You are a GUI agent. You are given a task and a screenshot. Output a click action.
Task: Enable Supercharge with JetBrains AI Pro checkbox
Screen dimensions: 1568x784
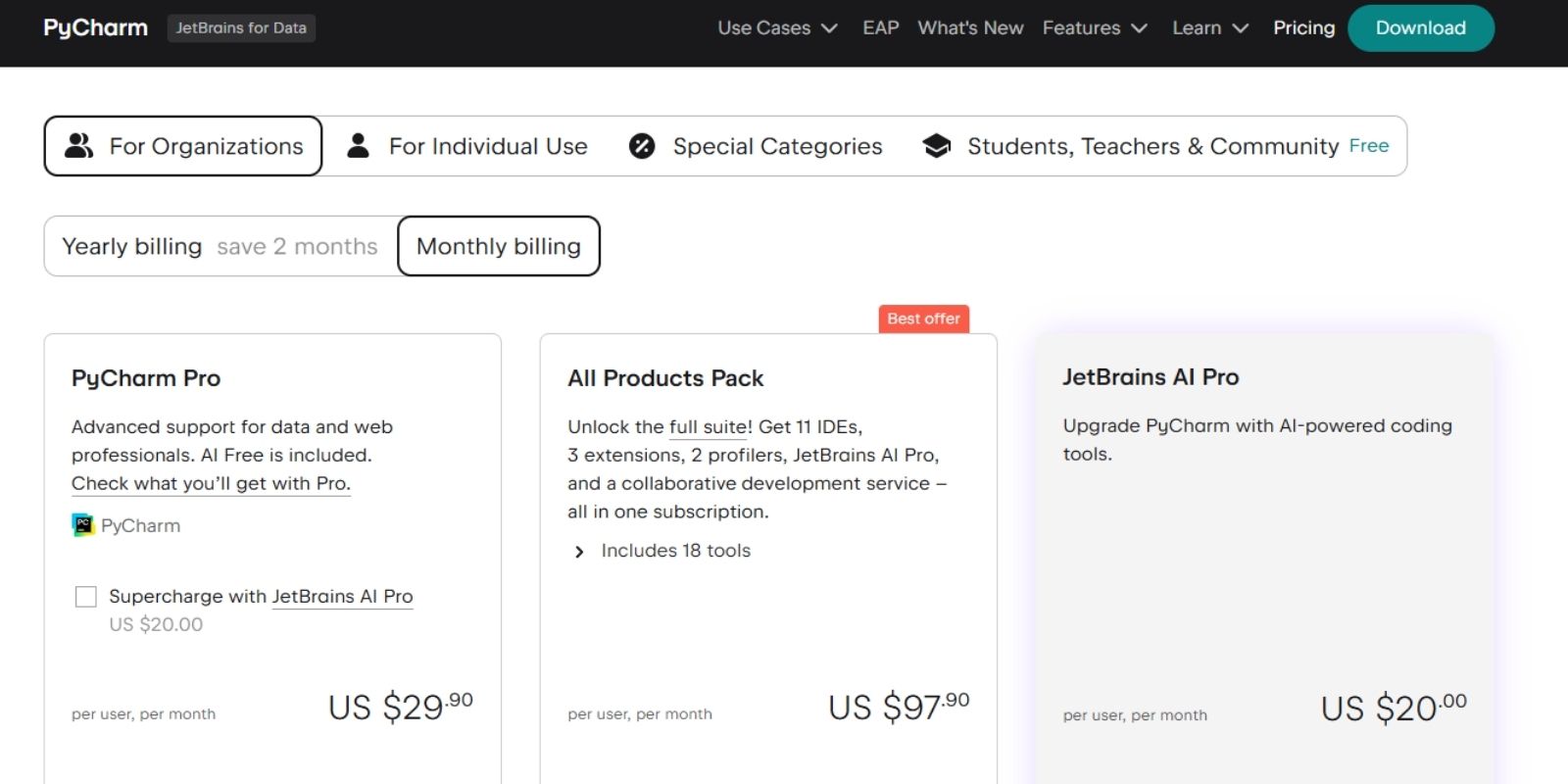[x=86, y=596]
